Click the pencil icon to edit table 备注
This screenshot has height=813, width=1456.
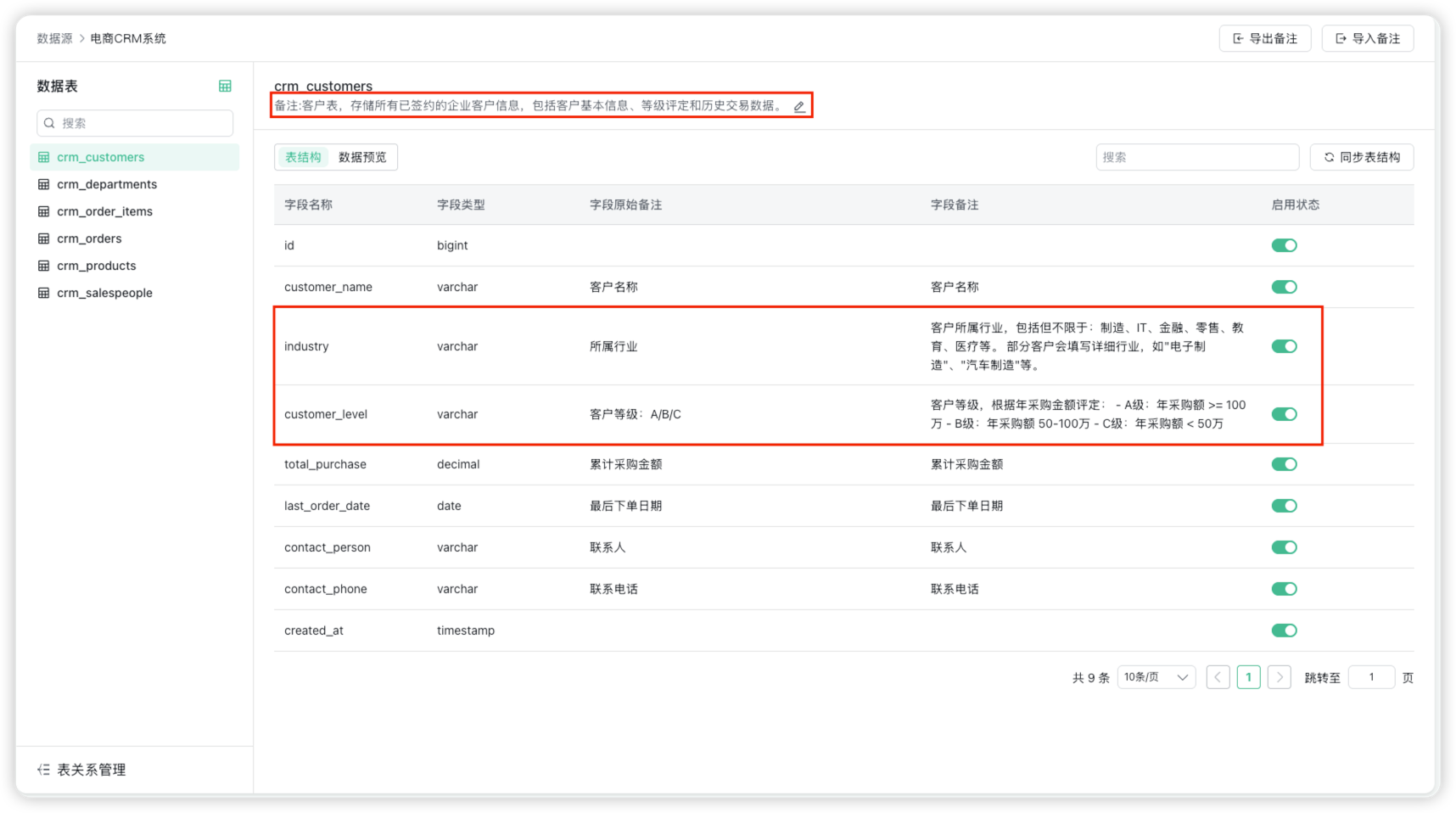coord(798,106)
